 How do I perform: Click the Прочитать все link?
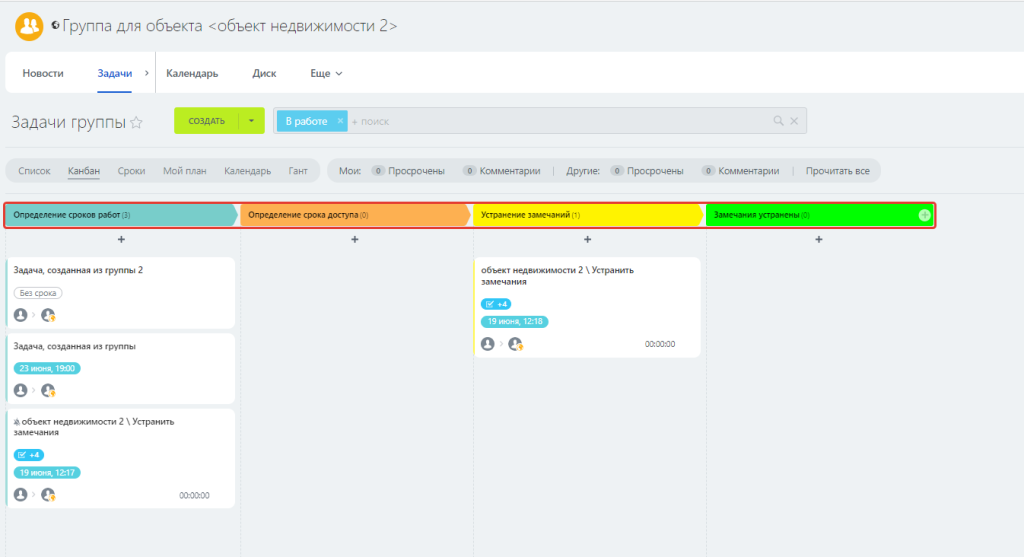[837, 170]
